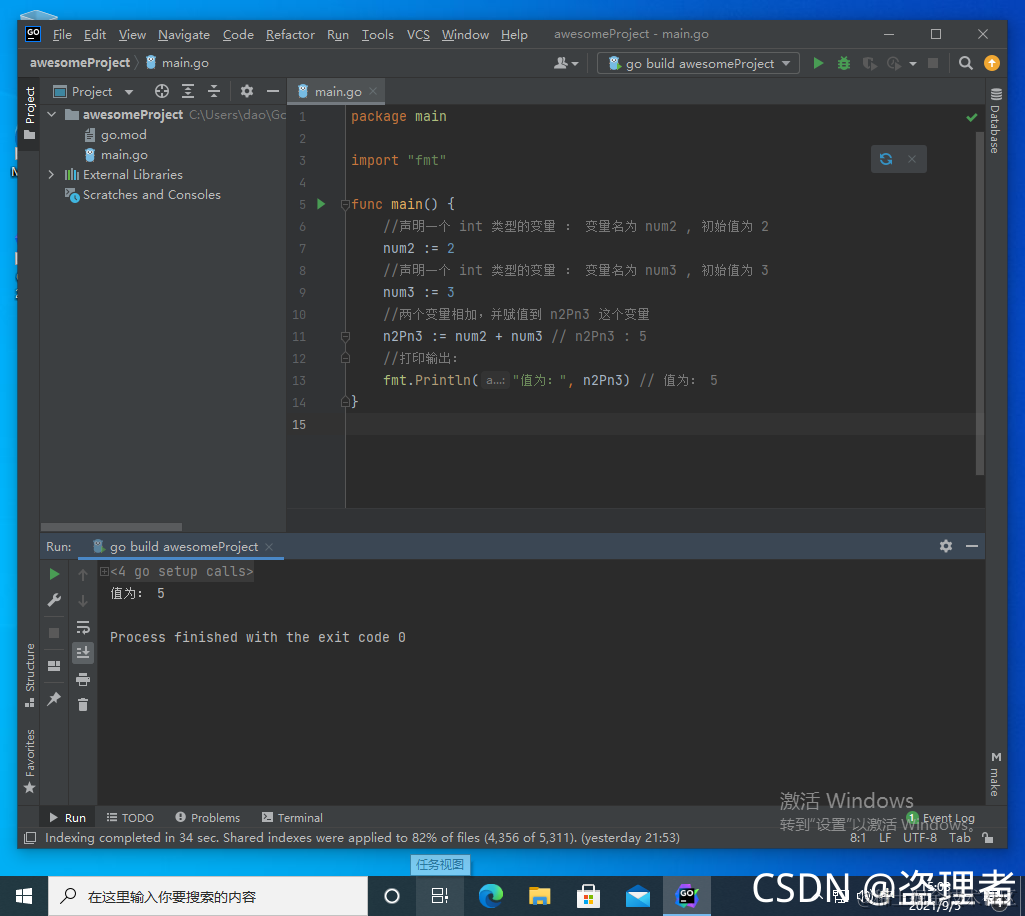Click the LF line separator indicator
Viewport: 1025px width, 916px height.
885,838
